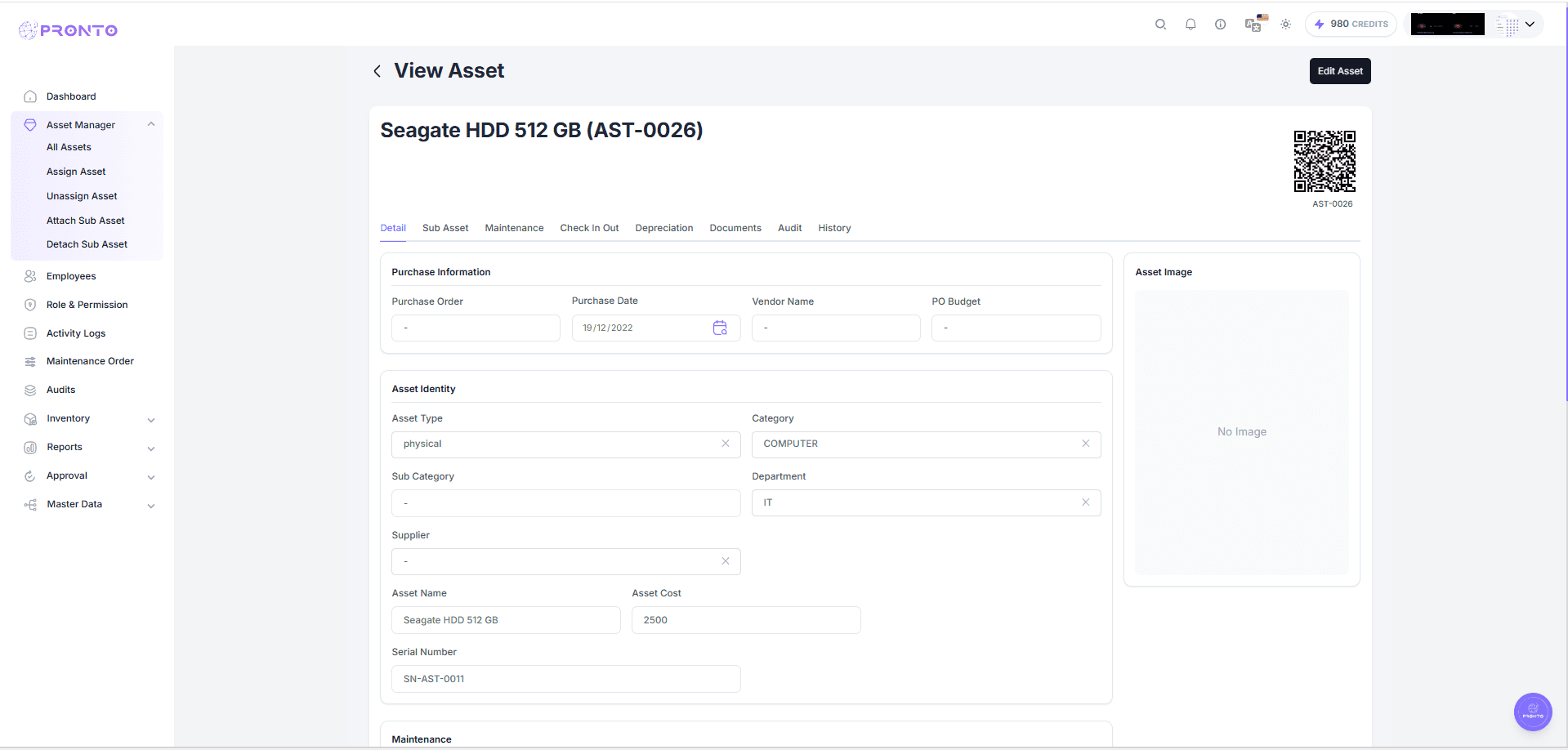Screen dimensions: 1568x750
Task: Open Maintenance Order from the sidebar
Action: pyautogui.click(x=90, y=360)
